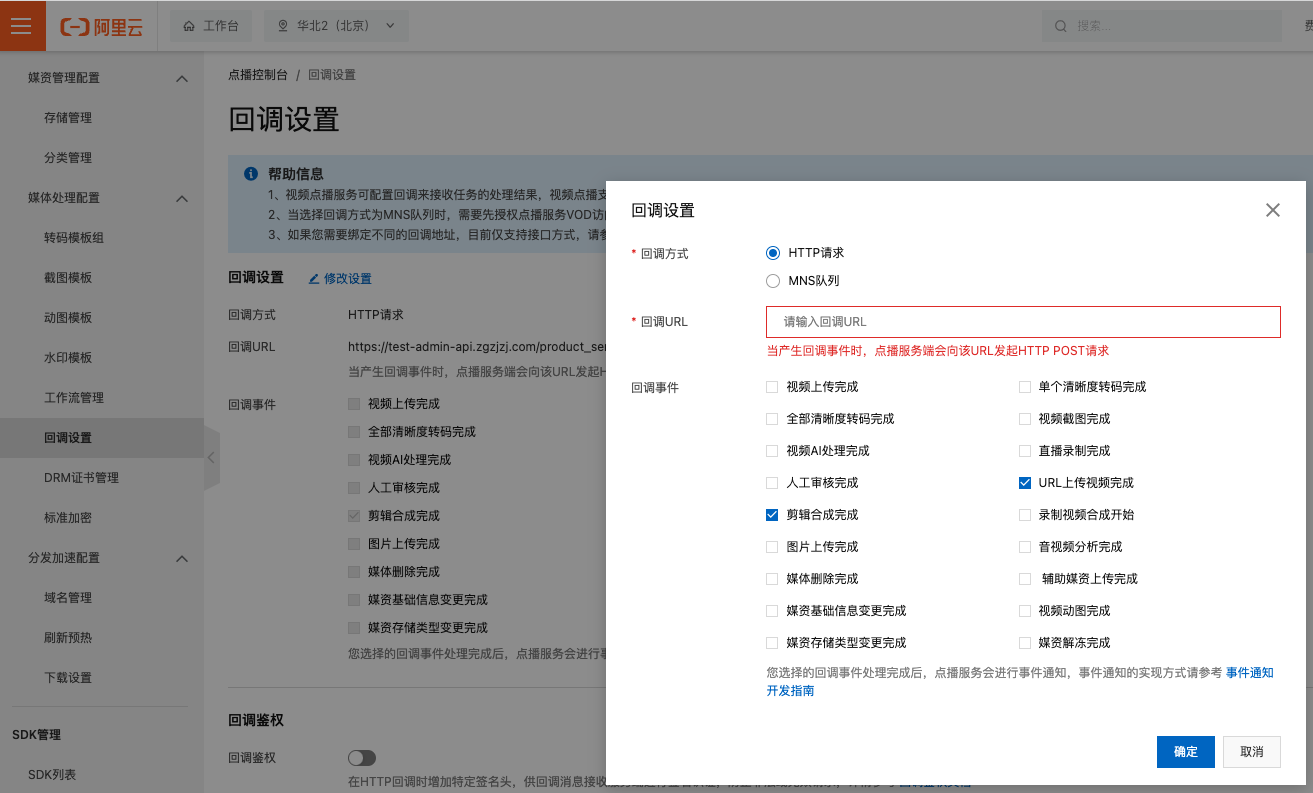The width and height of the screenshot is (1313, 793).
Task: Check 视频上传完成 in the dialog
Action: [x=771, y=387]
